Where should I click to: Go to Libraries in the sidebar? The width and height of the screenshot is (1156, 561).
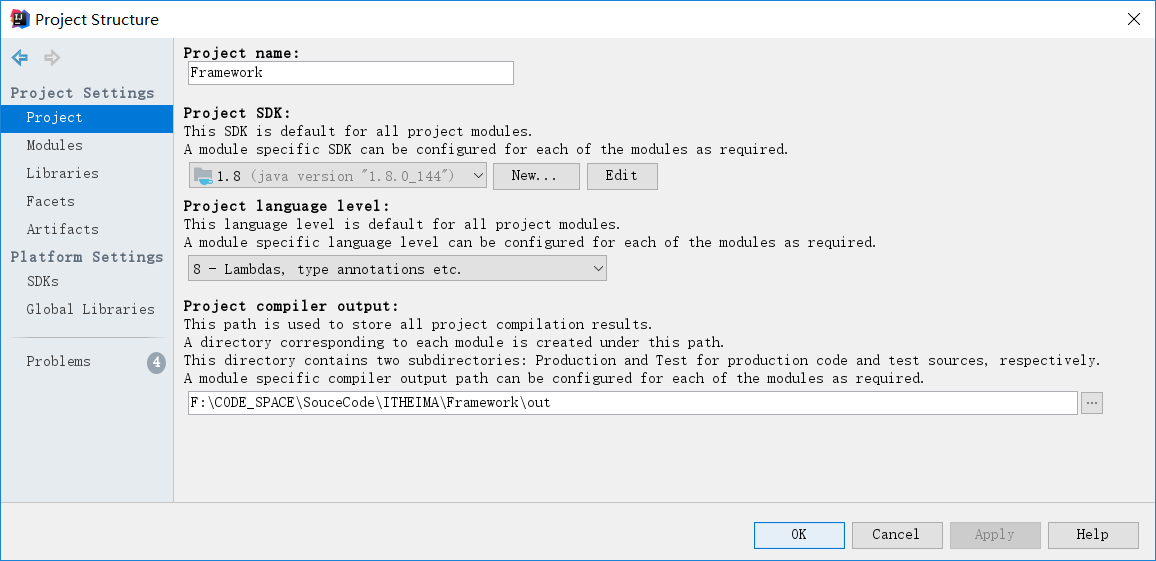[x=62, y=174]
